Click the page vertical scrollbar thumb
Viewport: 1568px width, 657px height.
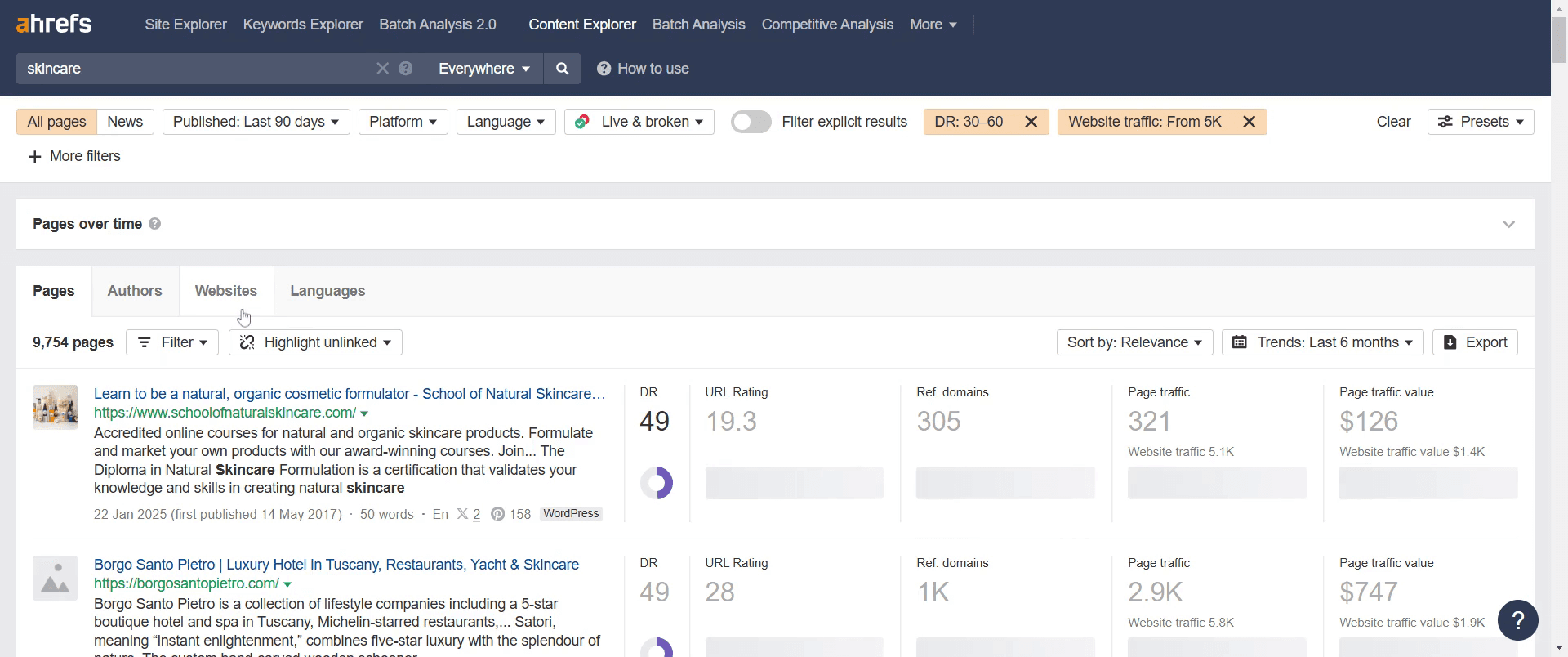(1559, 39)
